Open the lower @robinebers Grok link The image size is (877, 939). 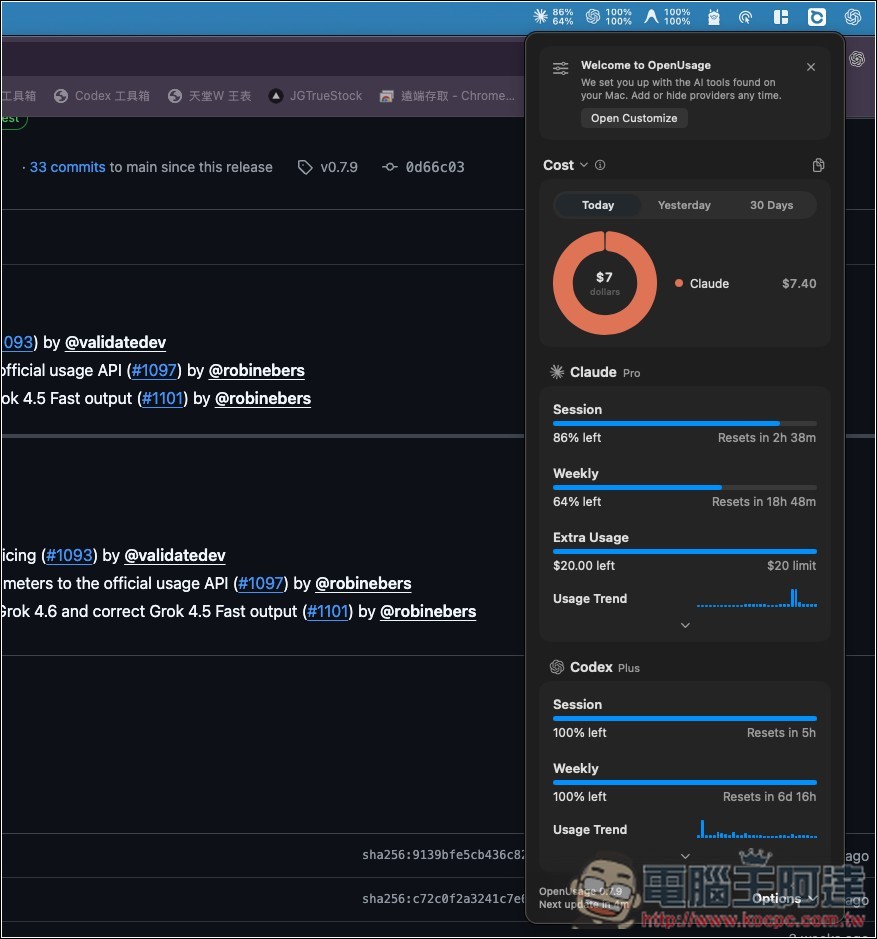click(x=428, y=612)
